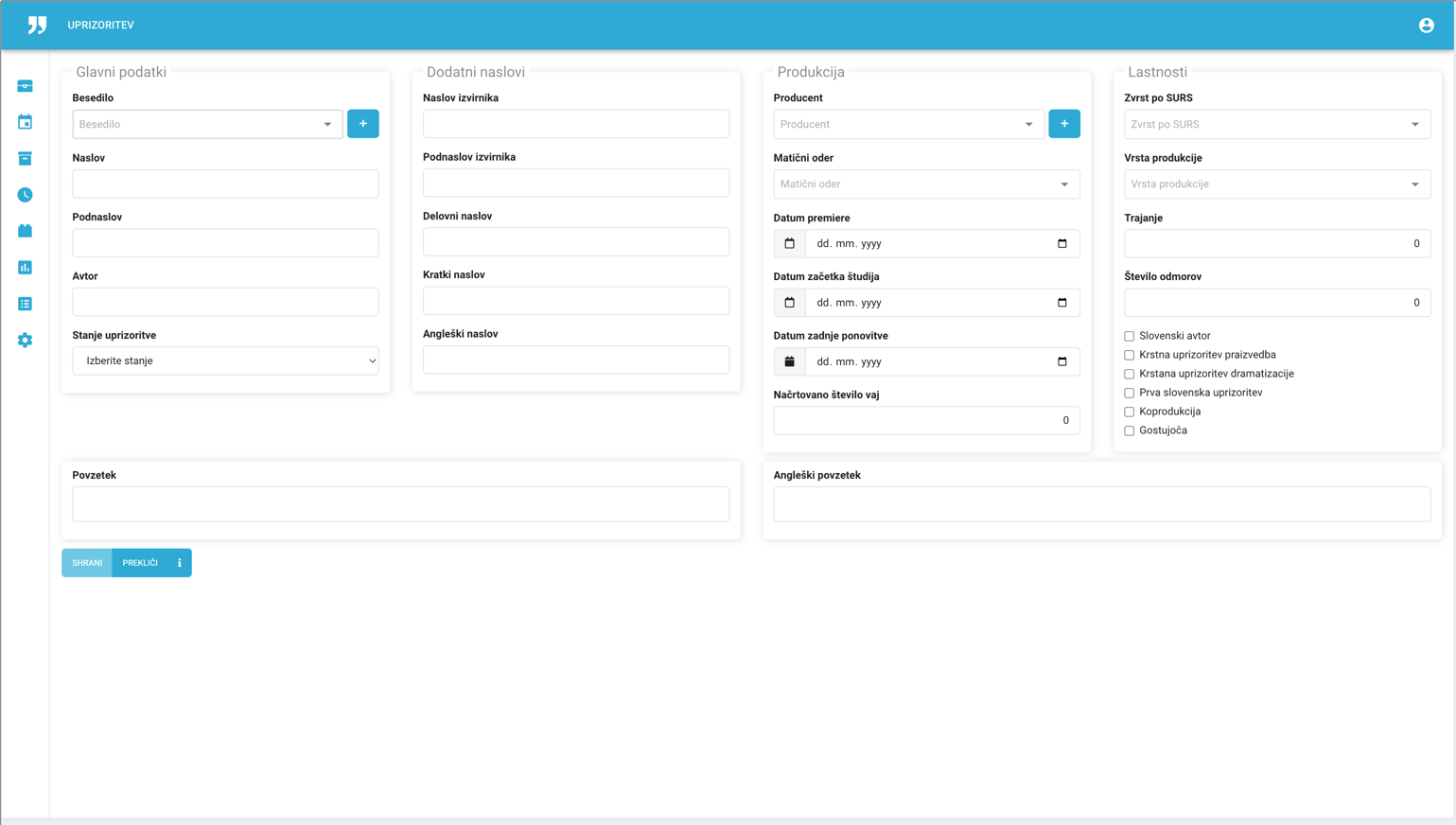The image size is (1456, 825).
Task: Open settings gear in the sidebar
Action: tap(26, 341)
